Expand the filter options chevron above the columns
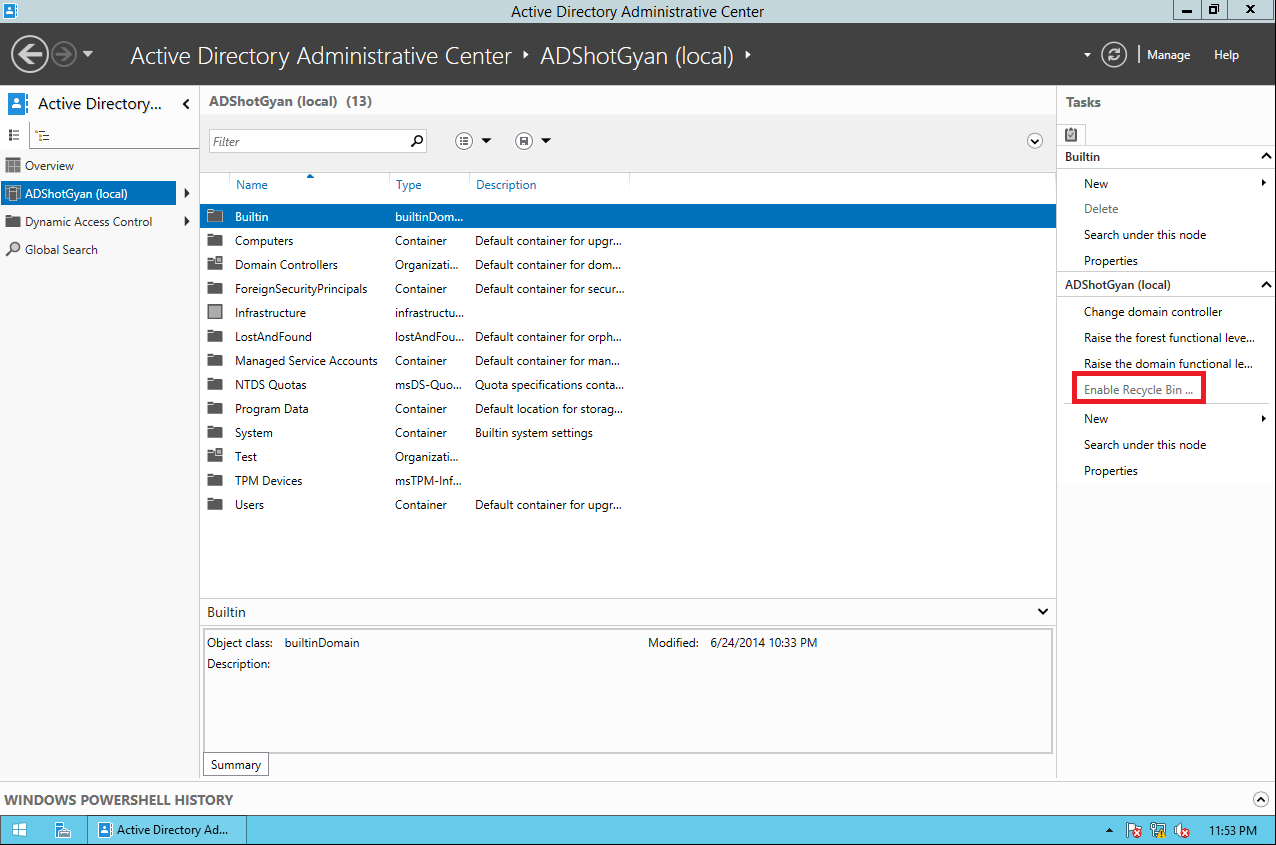Screen dimensions: 1276x845 tap(1035, 141)
